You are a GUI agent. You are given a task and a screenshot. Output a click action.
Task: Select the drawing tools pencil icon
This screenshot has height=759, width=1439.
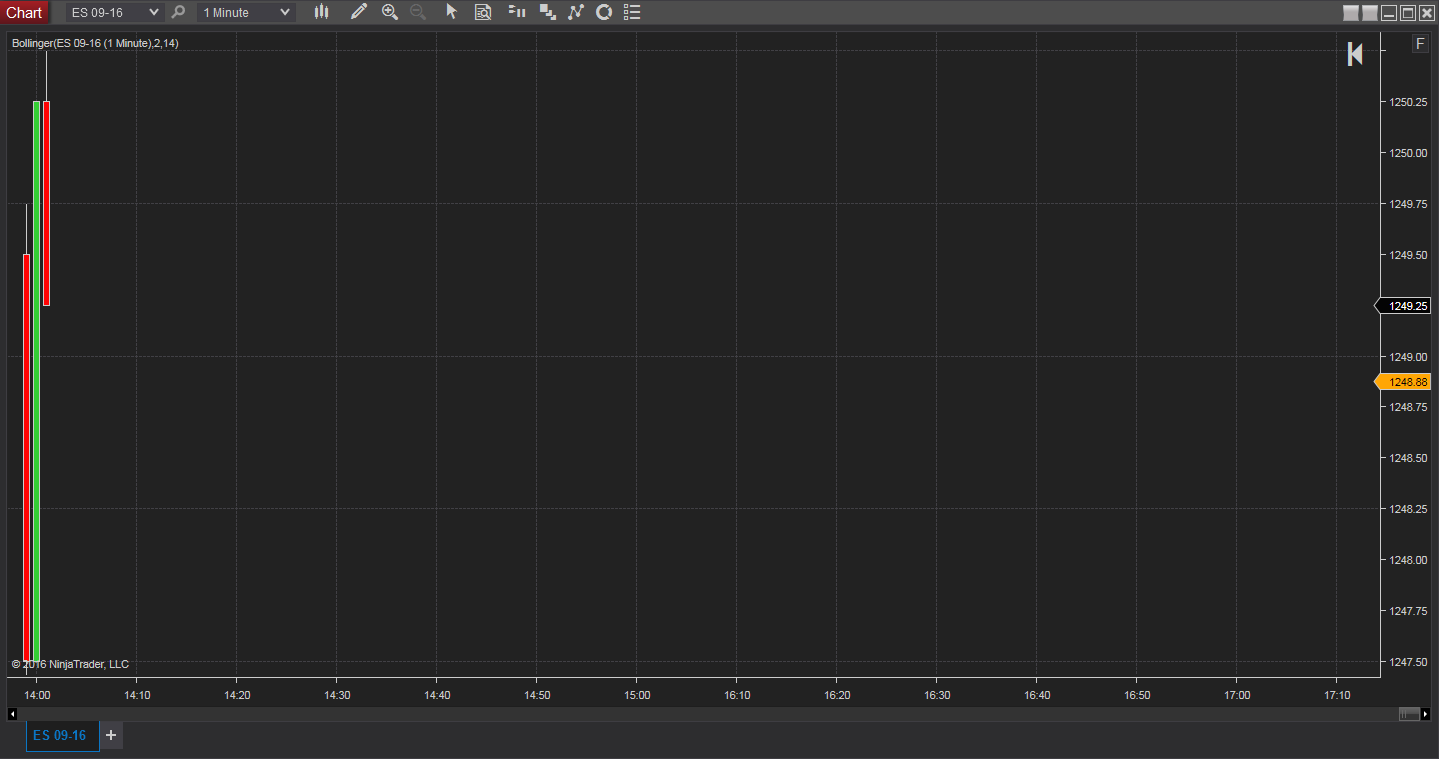coord(359,12)
